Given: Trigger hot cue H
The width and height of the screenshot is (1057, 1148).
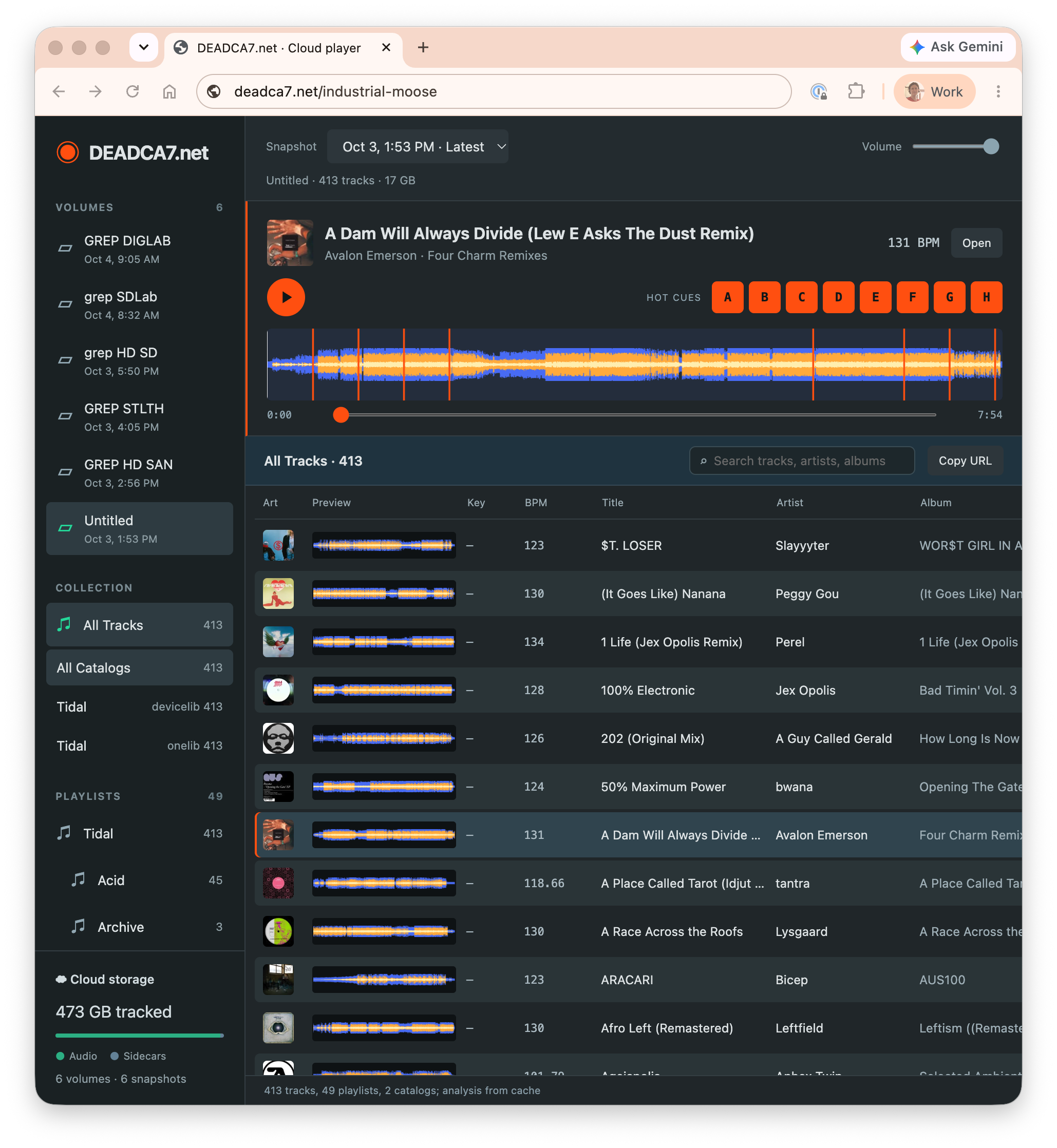Looking at the screenshot, I should (x=986, y=297).
